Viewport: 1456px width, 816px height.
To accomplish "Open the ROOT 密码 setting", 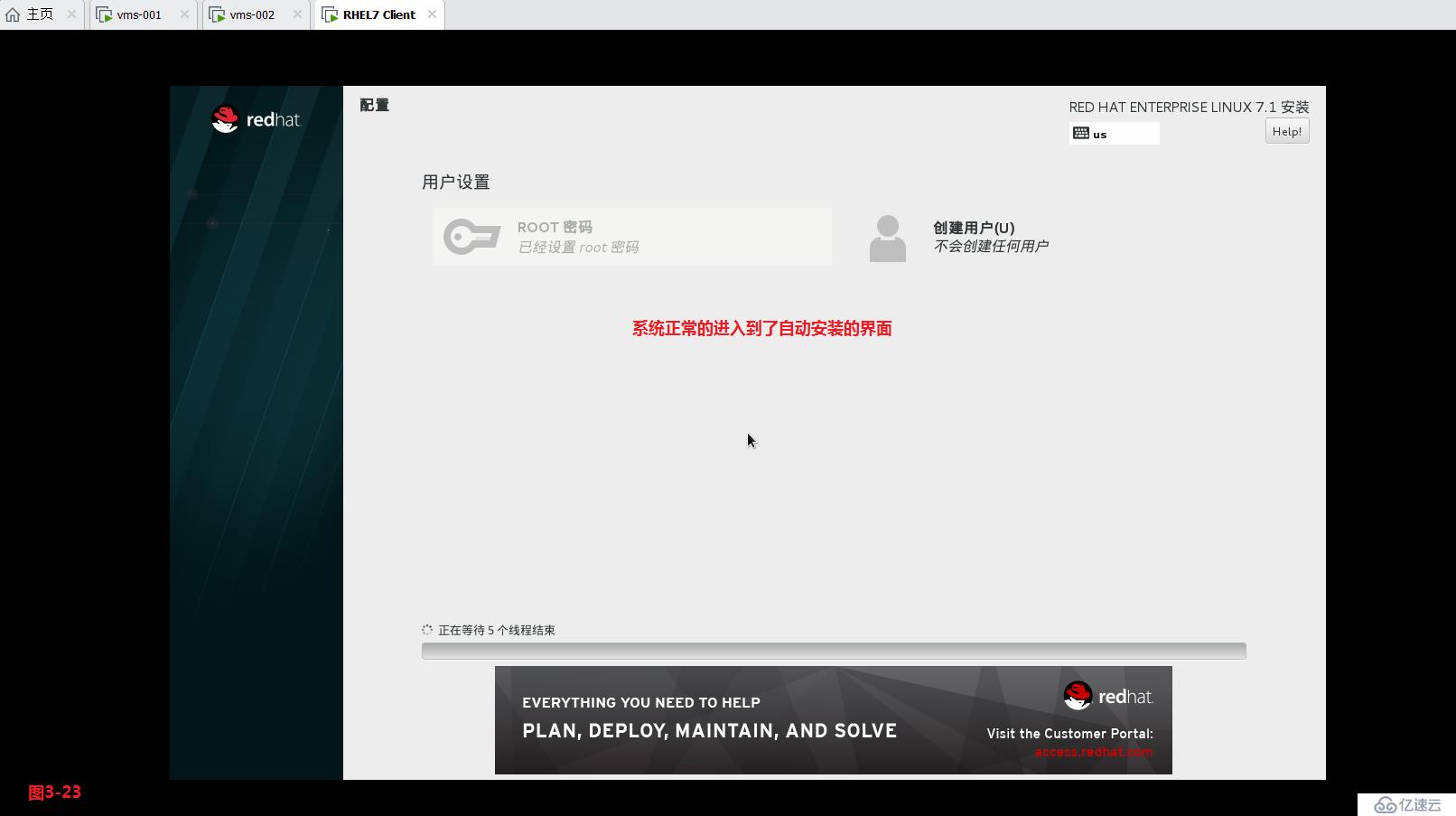I will (631, 237).
